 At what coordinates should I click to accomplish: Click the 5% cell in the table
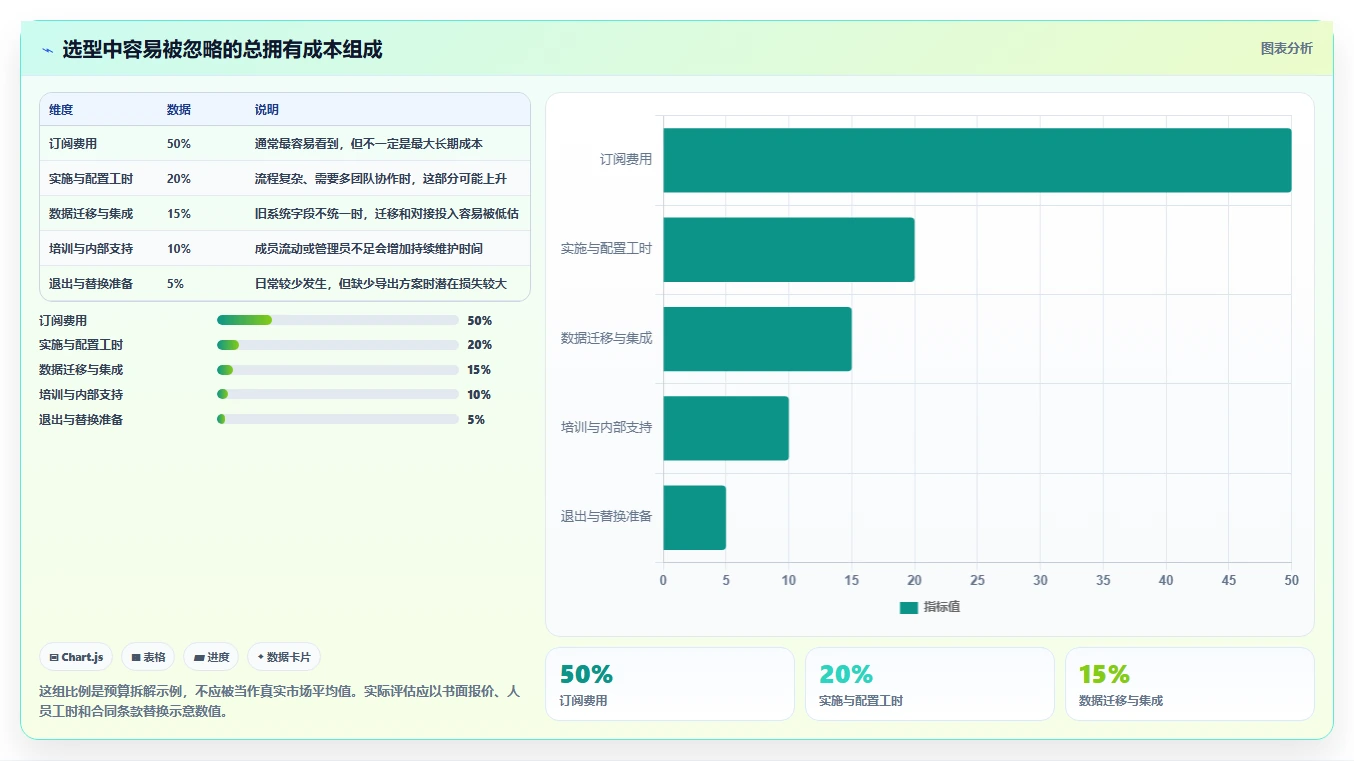point(176,284)
